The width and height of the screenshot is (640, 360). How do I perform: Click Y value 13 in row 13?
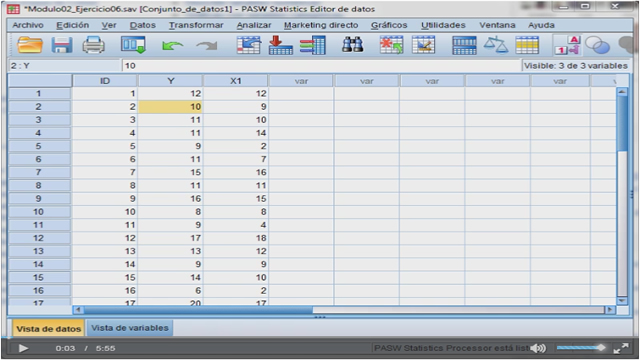point(171,251)
